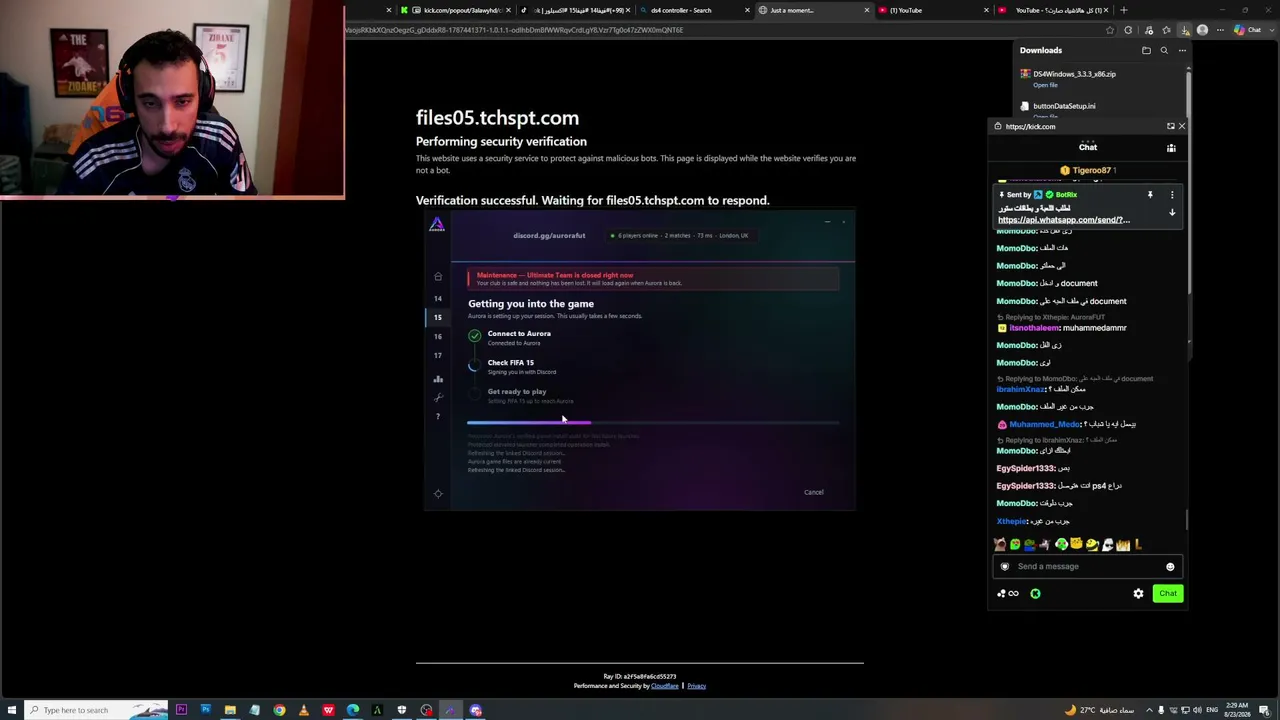Close the 'Just a moment...' browser tab
The width and height of the screenshot is (1280, 720).
pos(867,10)
